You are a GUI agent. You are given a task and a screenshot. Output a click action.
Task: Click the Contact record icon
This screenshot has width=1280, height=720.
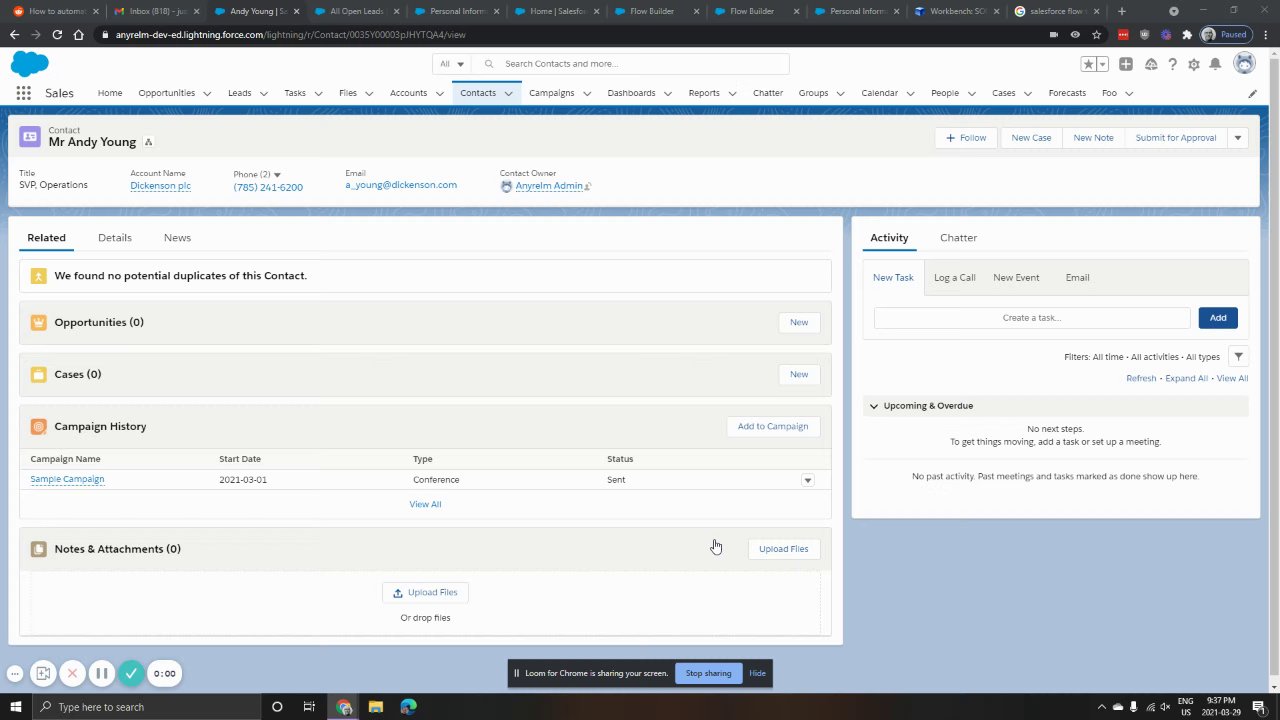pos(30,137)
